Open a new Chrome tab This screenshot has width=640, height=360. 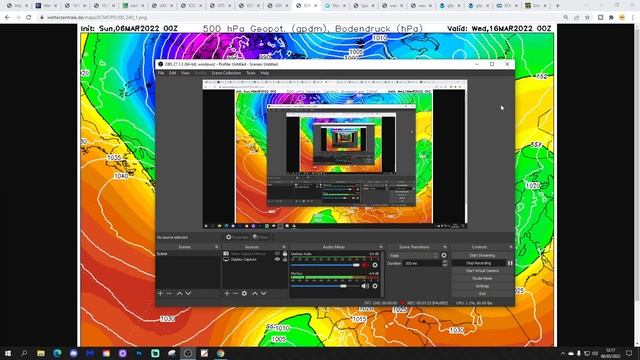pyautogui.click(x=558, y=6)
